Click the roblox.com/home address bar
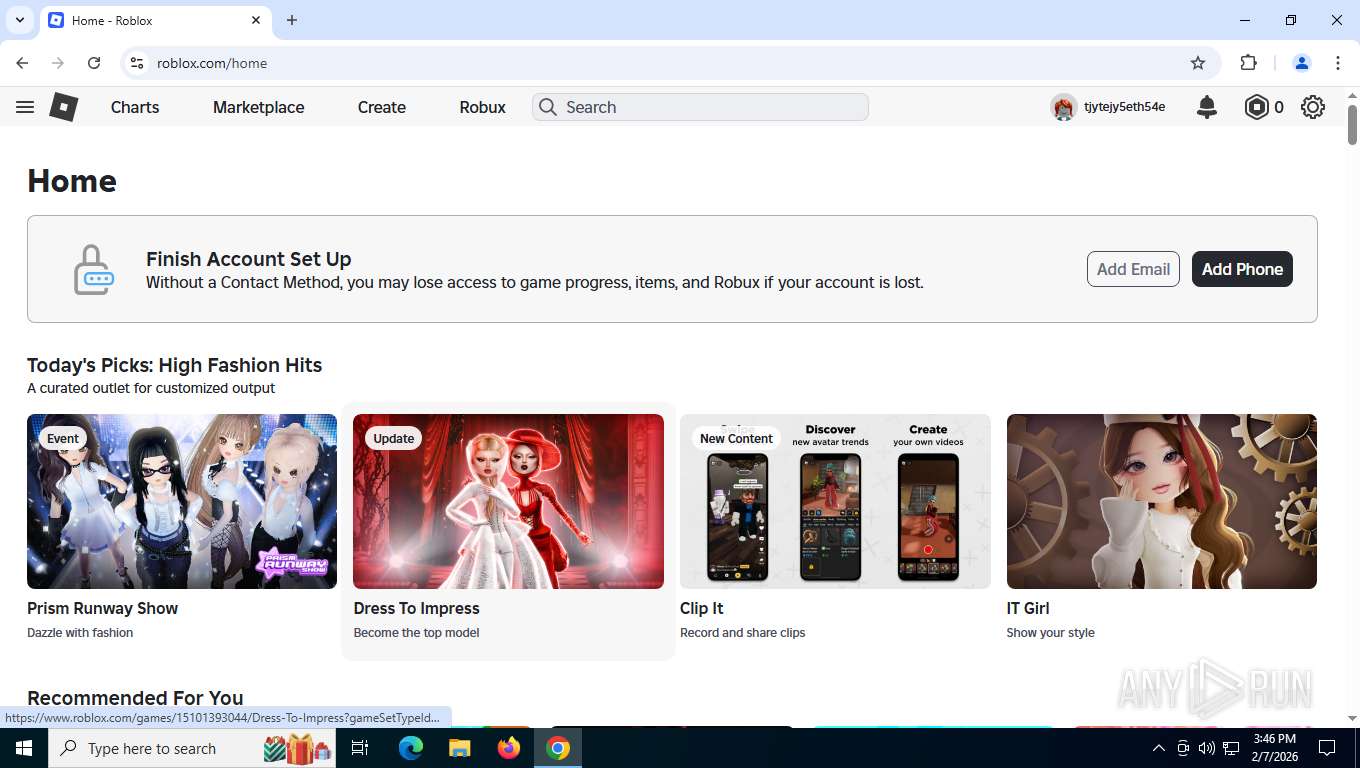Image resolution: width=1360 pixels, height=768 pixels. point(670,63)
